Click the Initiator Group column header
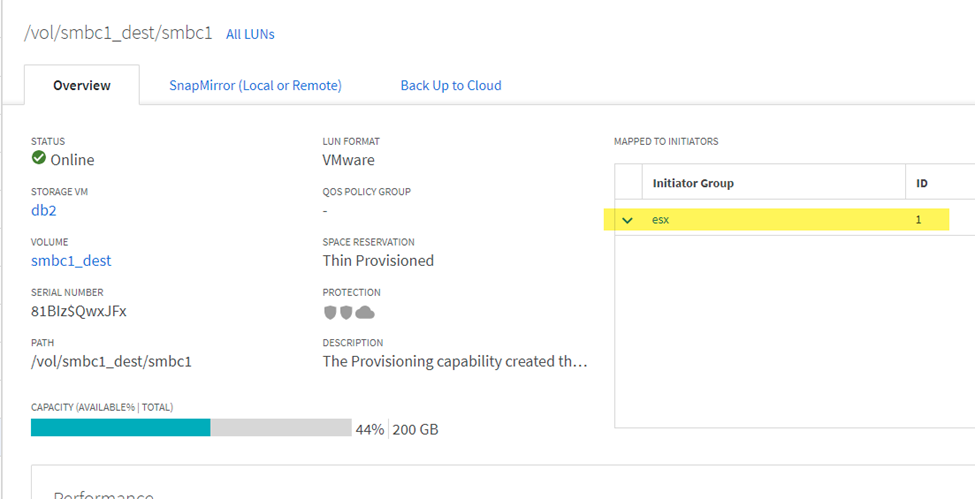Screen dimensions: 975x499 pyautogui.click(x=693, y=183)
